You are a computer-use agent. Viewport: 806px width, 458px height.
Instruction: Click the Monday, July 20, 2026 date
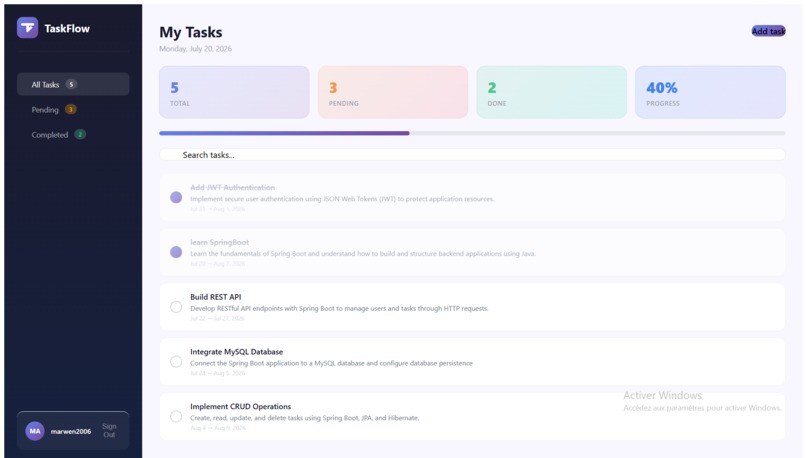click(195, 49)
